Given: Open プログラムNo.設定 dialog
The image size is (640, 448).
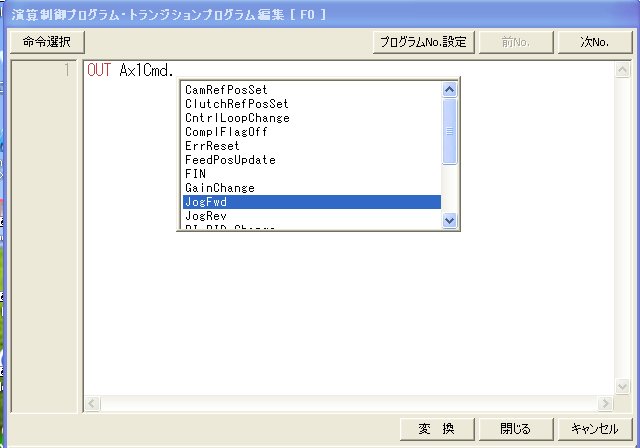Looking at the screenshot, I should pyautogui.click(x=421, y=42).
